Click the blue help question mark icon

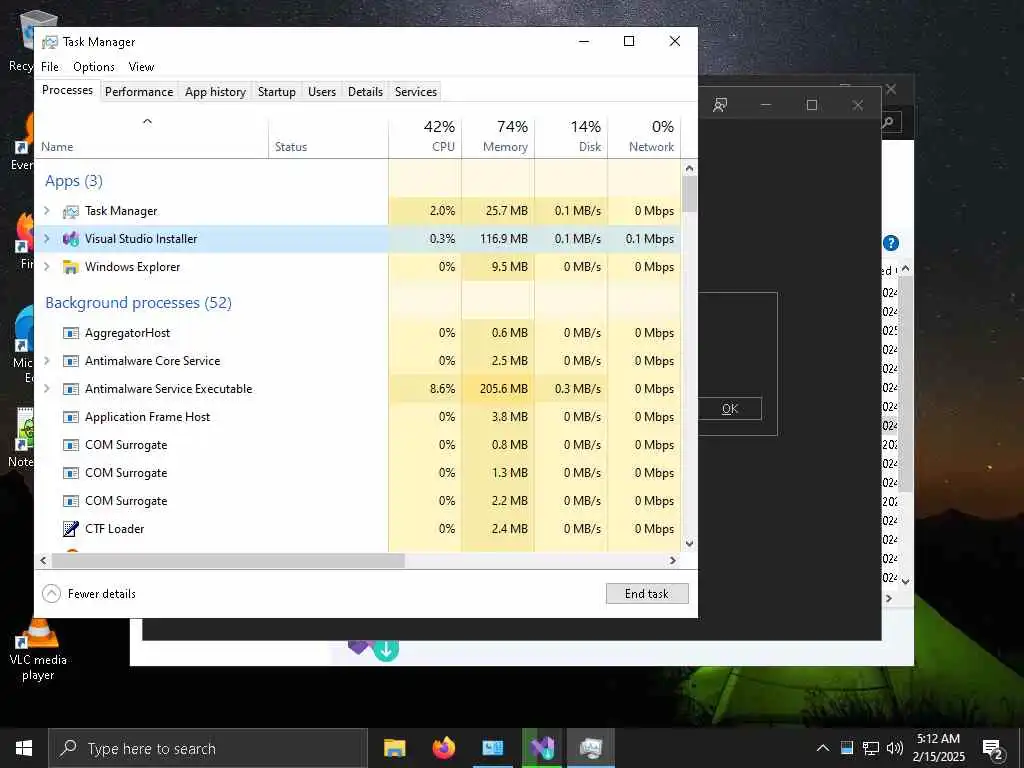coord(891,243)
